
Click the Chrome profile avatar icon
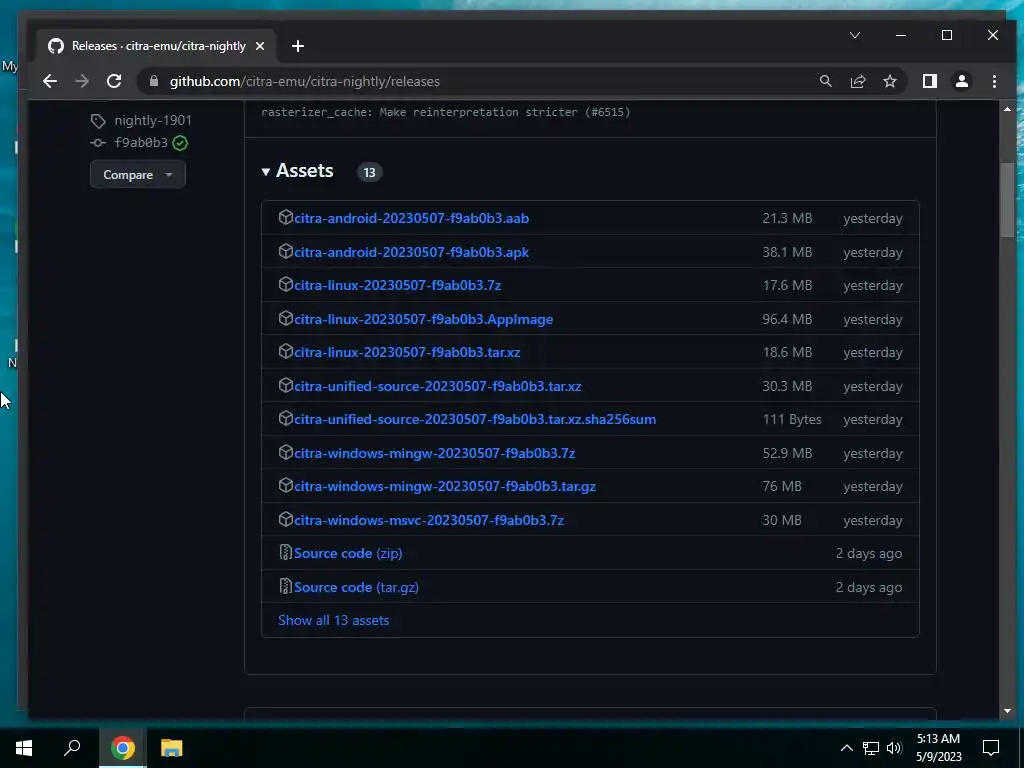(962, 81)
